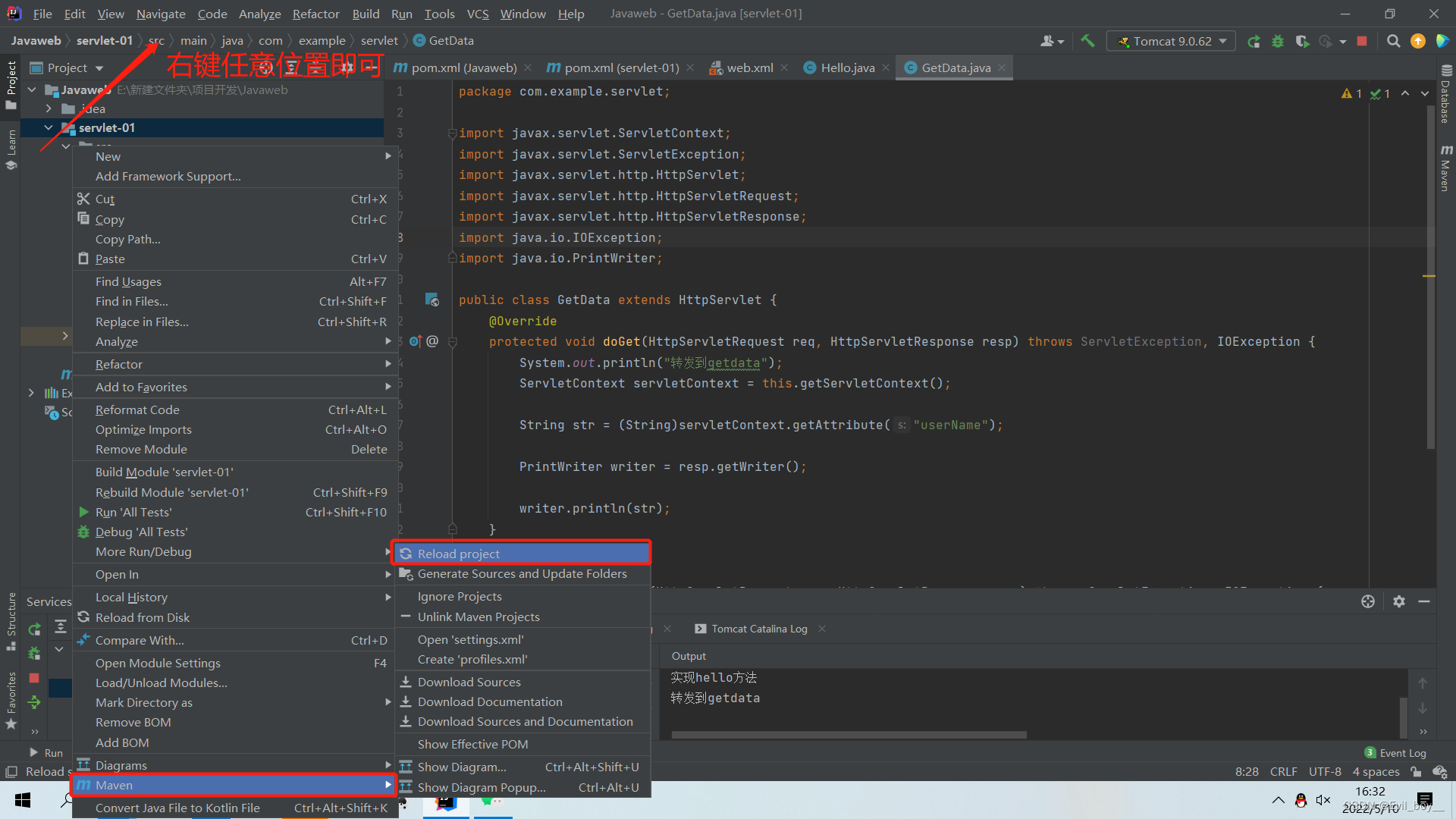Click the horizontal scrollbar in Output console
This screenshot has width=1456, height=819.
pos(849,735)
